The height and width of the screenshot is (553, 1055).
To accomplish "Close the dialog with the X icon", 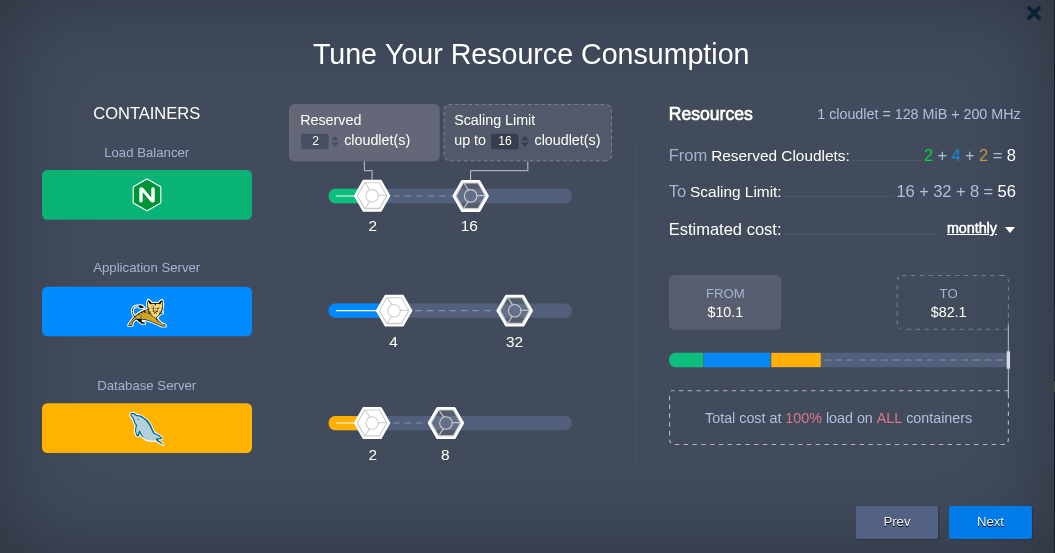I will coord(1033,13).
